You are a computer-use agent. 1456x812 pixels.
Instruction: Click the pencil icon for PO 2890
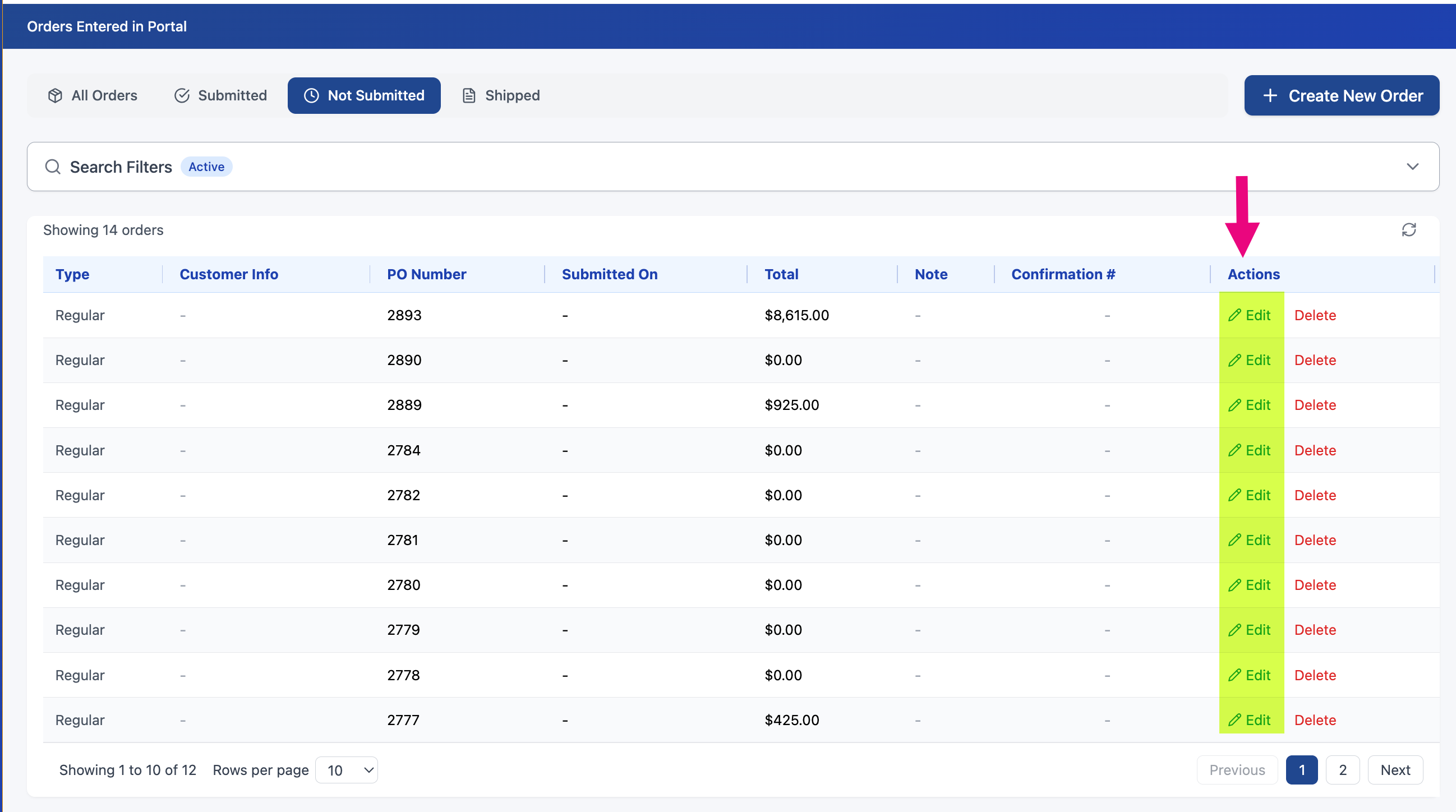(x=1234, y=360)
